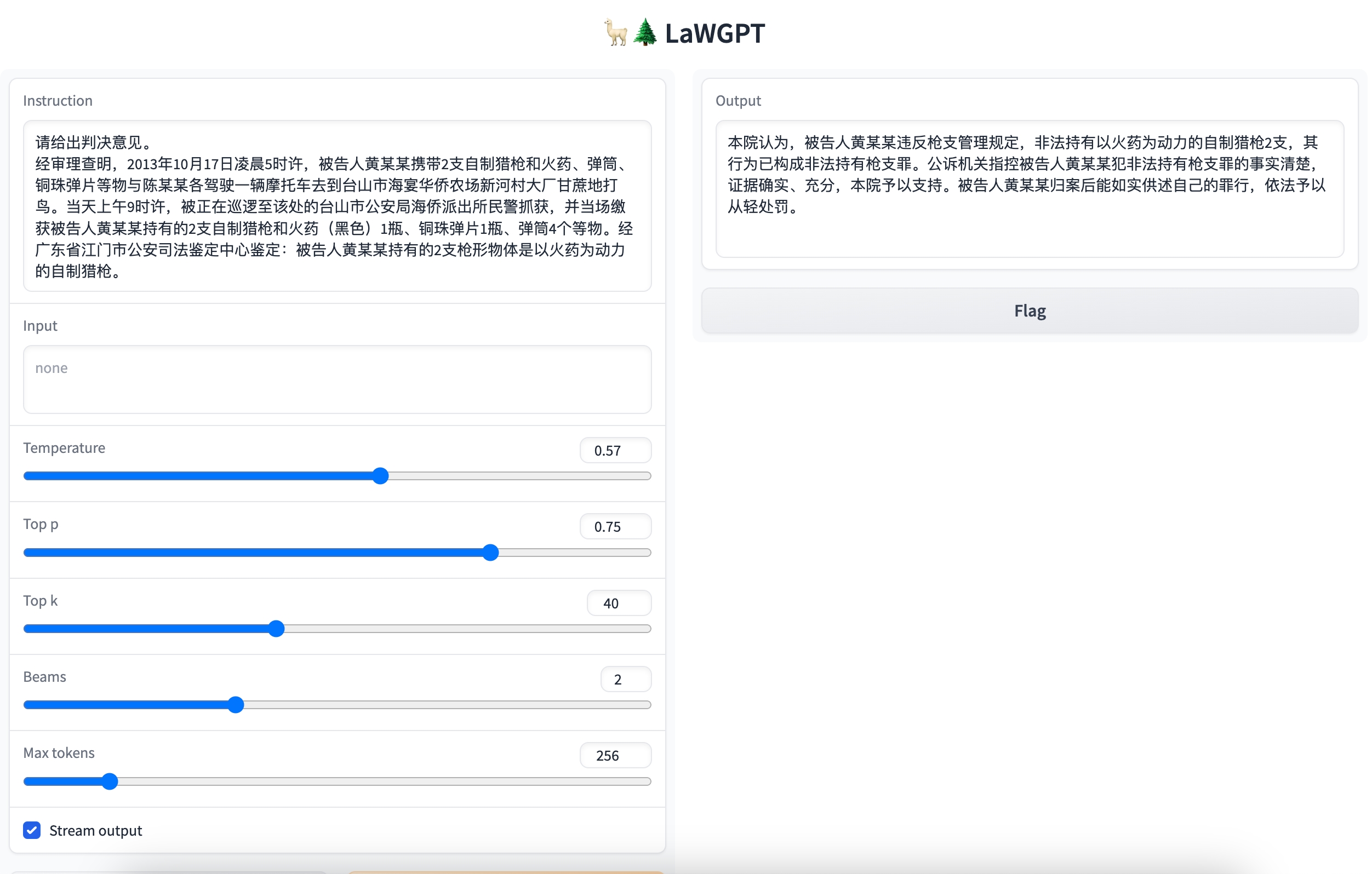This screenshot has height=874, width=1372.
Task: Click the Stream output label text
Action: (x=96, y=831)
